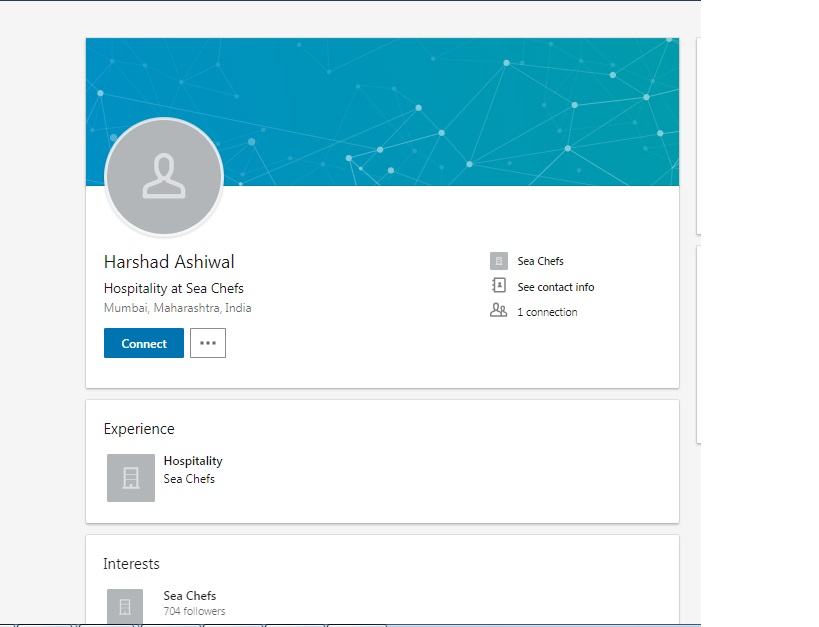The image size is (819, 627).
Task: Click the Harshad Ashiwal profile name
Action: (x=169, y=262)
